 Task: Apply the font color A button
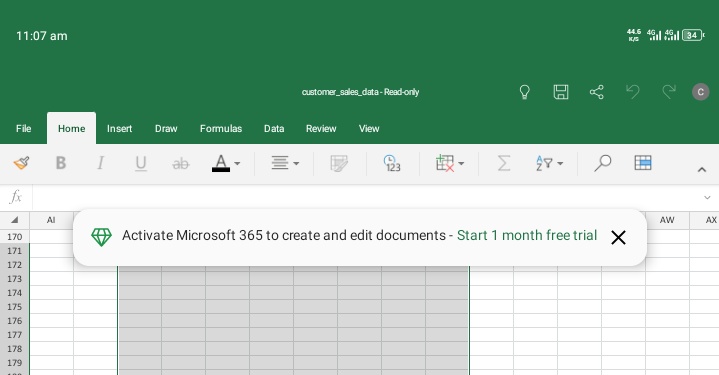click(221, 163)
